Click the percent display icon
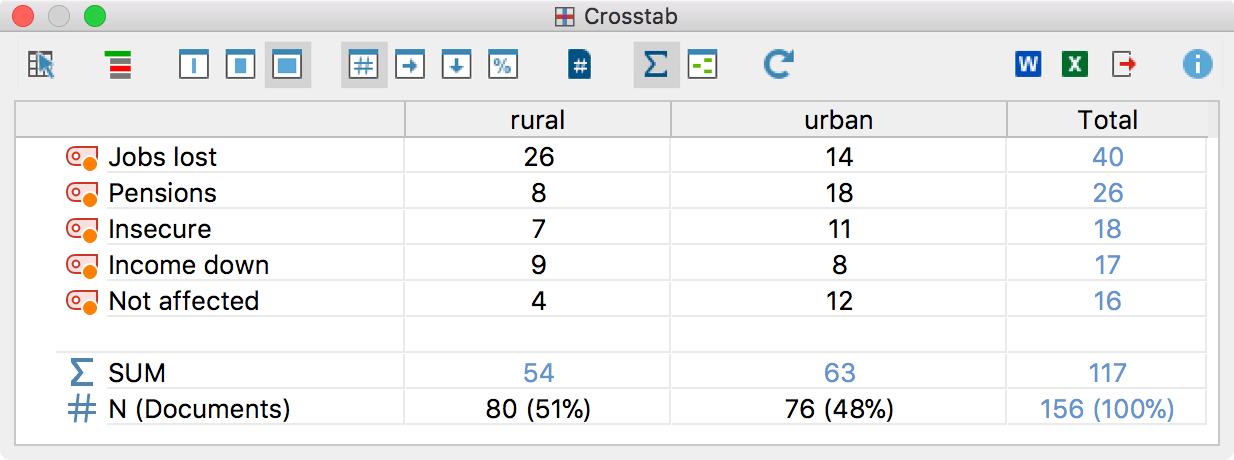1234x460 pixels. click(x=502, y=66)
